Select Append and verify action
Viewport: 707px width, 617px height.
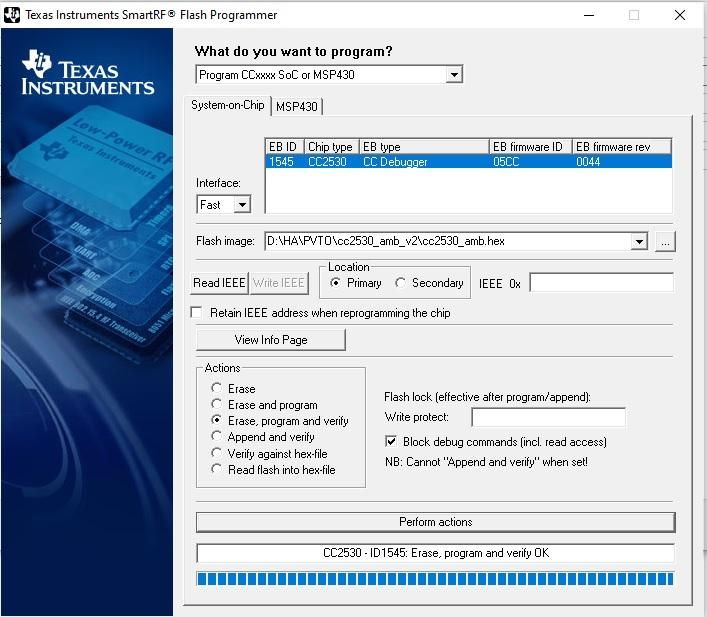click(x=216, y=436)
